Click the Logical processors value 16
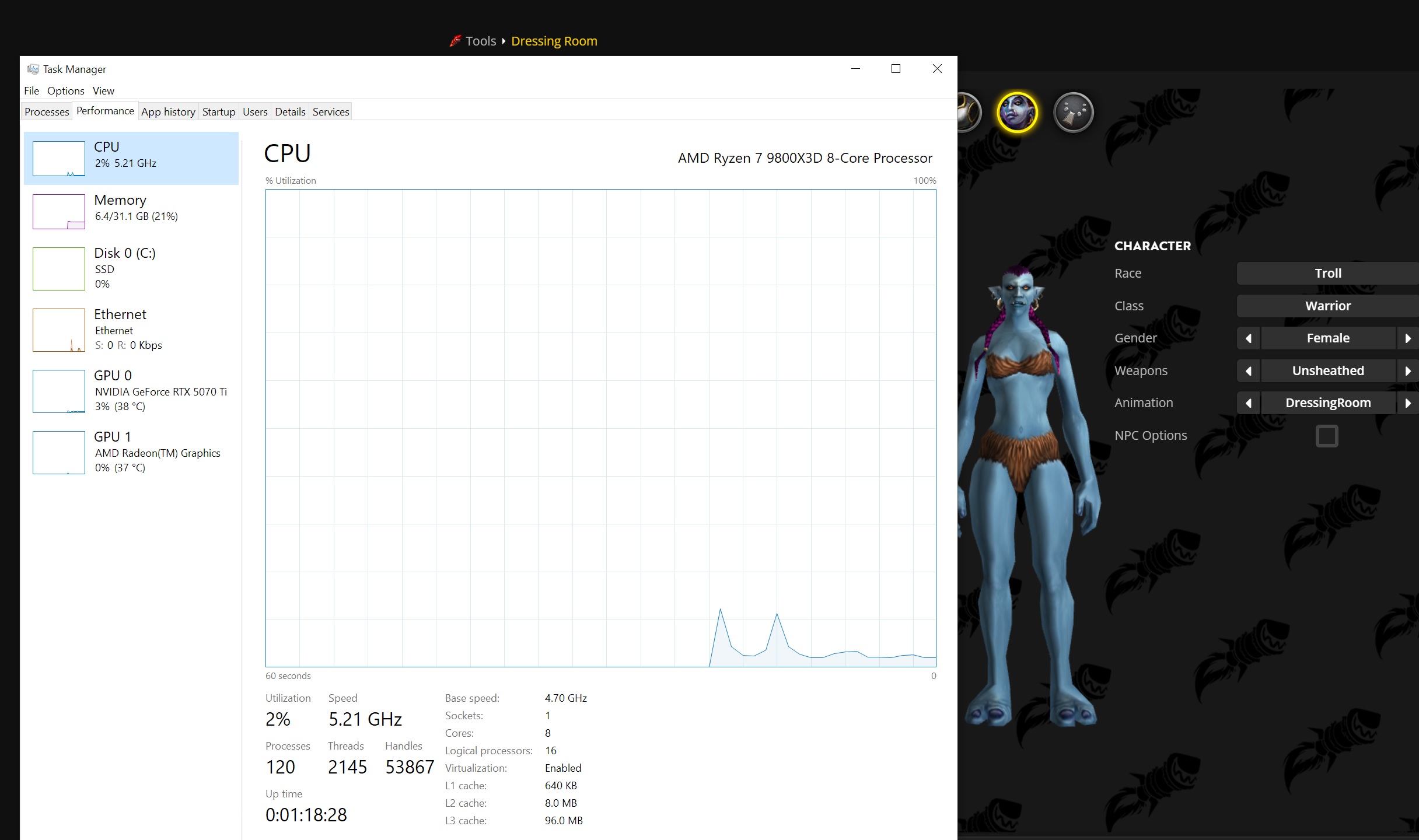This screenshot has height=840, width=1419. (x=551, y=751)
